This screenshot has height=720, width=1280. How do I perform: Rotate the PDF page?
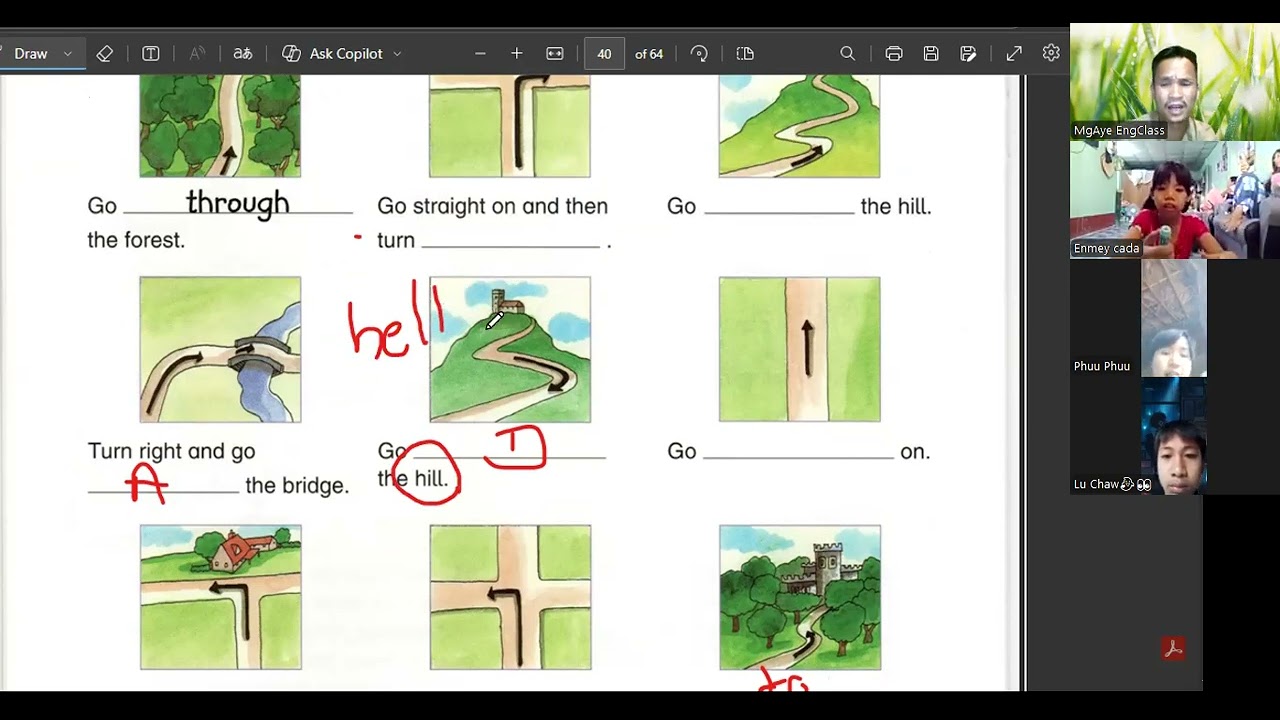pos(699,54)
